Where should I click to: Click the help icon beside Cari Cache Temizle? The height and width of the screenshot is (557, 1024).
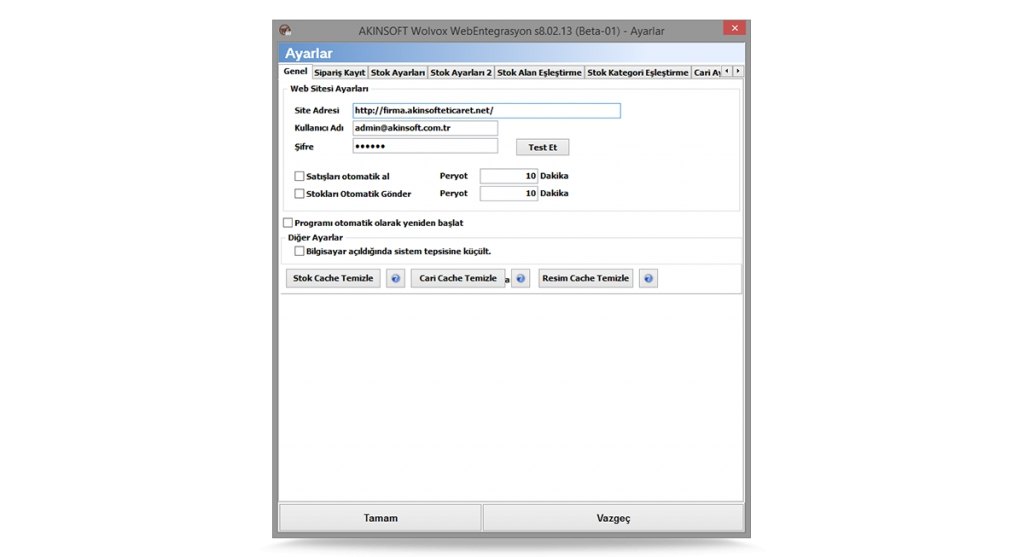pos(520,278)
